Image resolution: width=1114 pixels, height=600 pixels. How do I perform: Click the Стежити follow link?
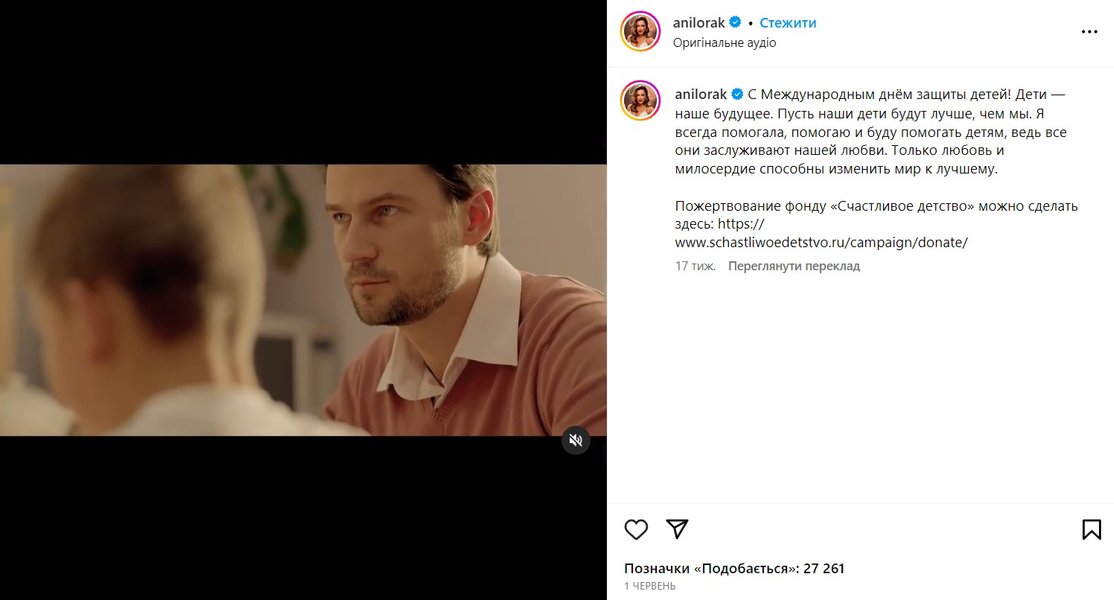pyautogui.click(x=788, y=23)
